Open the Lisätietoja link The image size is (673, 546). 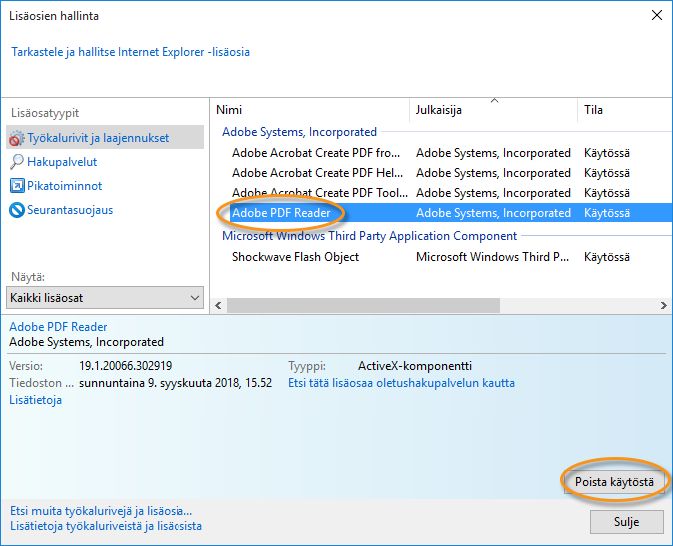click(35, 400)
